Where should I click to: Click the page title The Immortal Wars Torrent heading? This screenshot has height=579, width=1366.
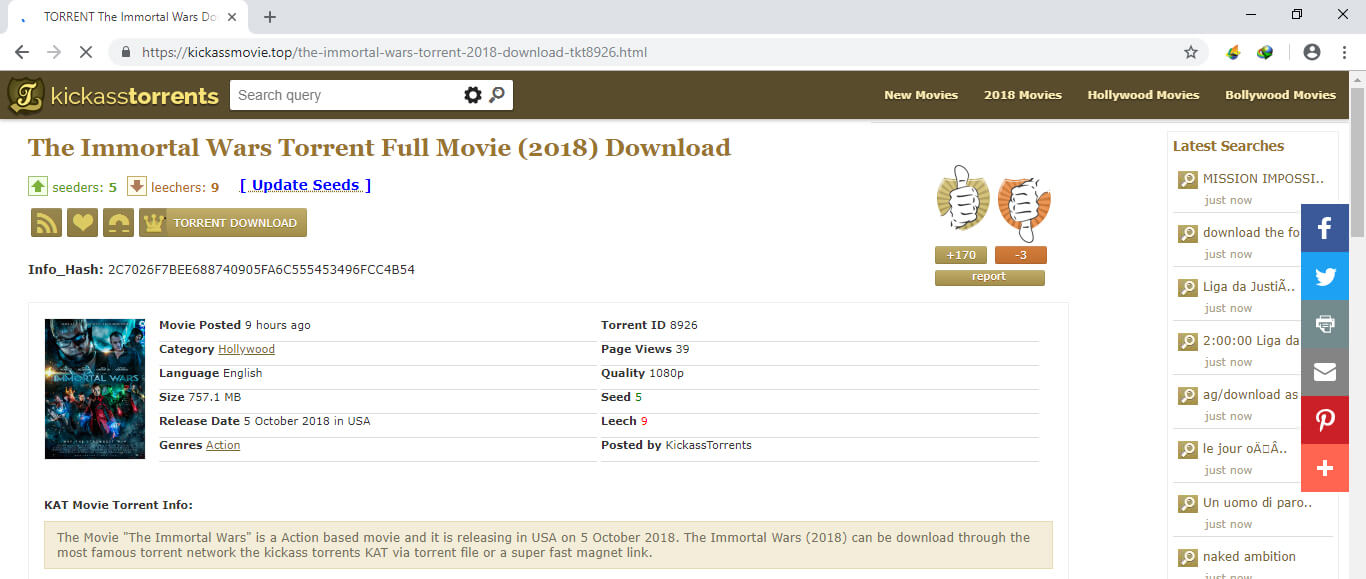tap(379, 148)
